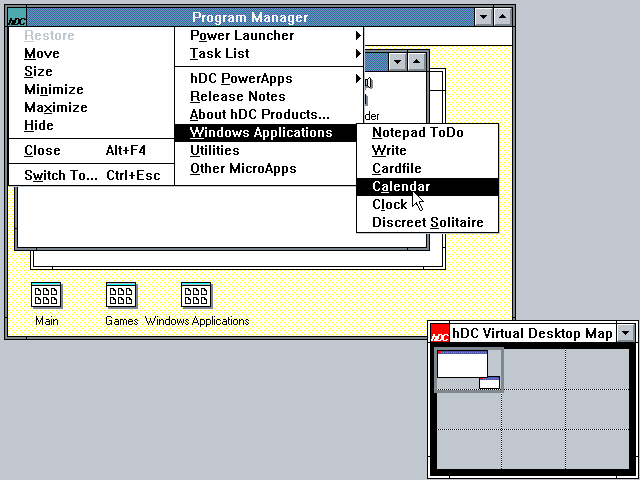Click inner group window's minimize down arrow

[398, 62]
